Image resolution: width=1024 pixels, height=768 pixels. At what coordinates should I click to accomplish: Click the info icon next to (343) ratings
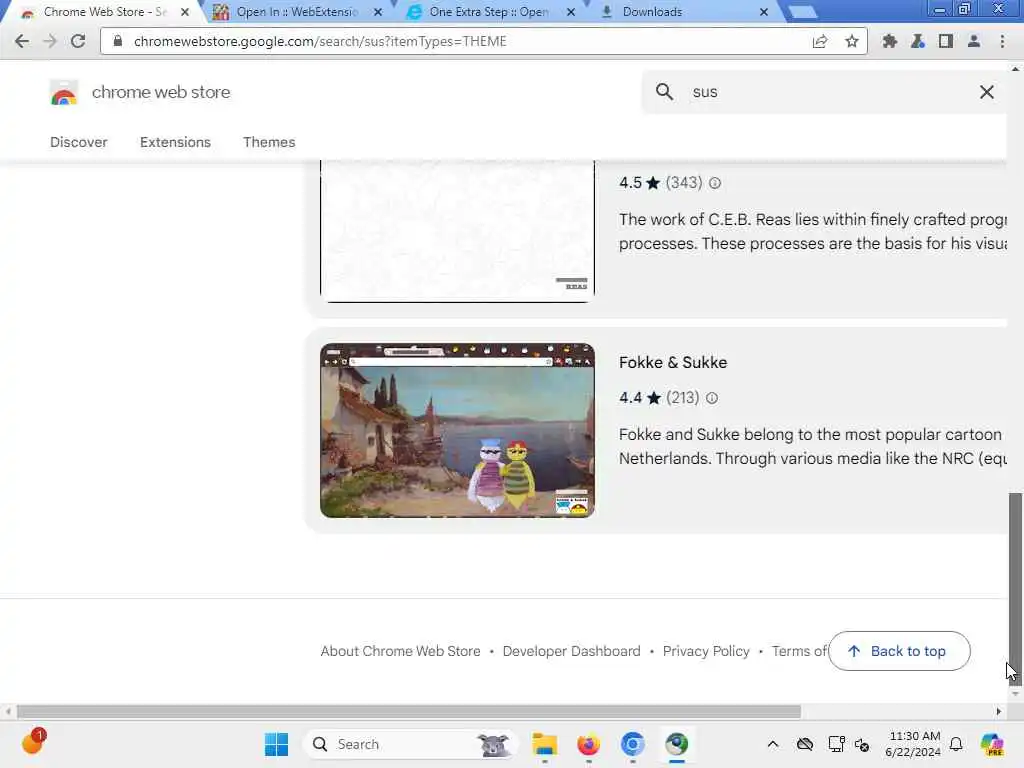click(x=715, y=183)
